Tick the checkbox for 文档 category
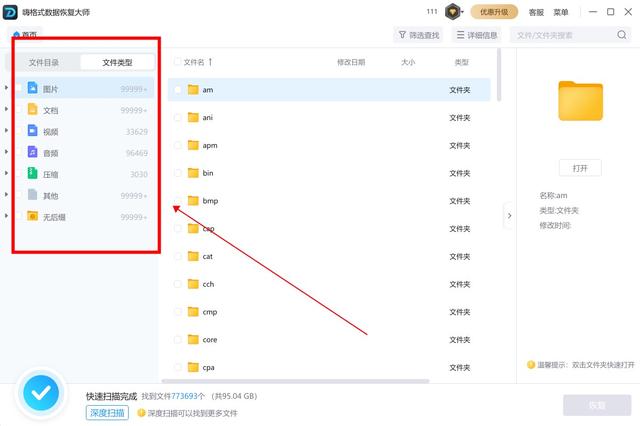 point(19,109)
